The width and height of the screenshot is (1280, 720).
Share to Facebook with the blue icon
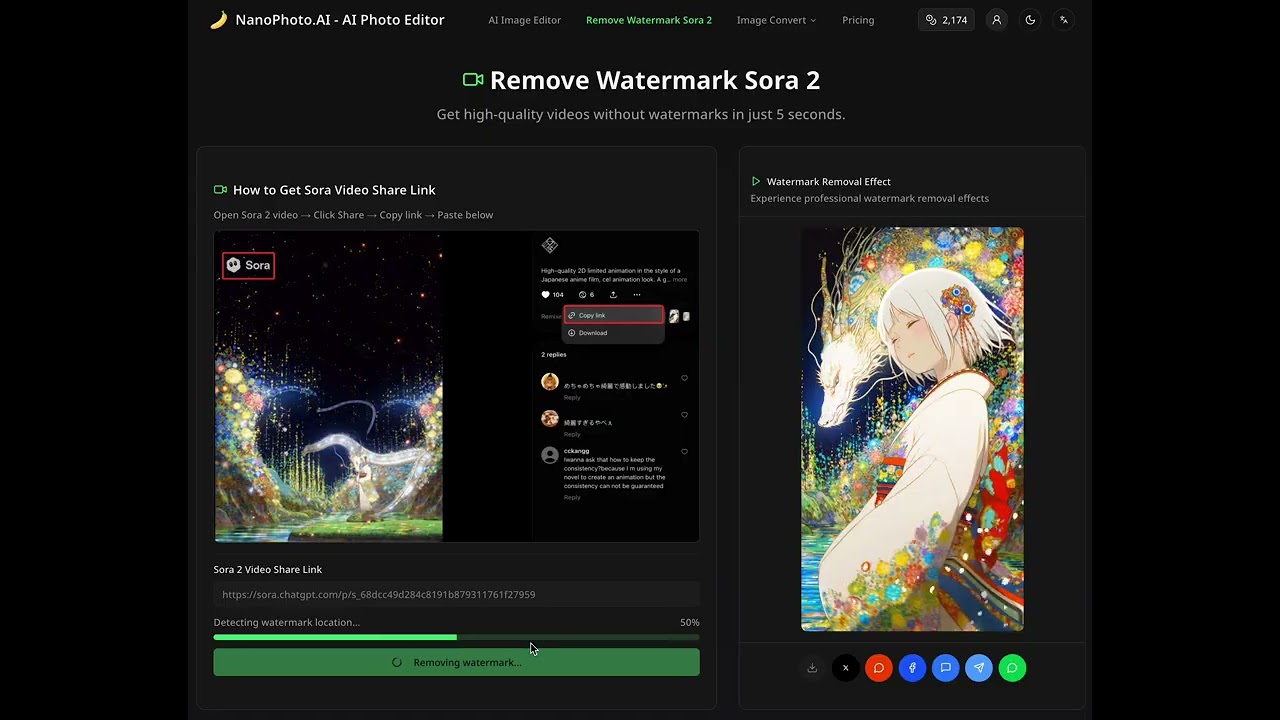[x=912, y=668]
